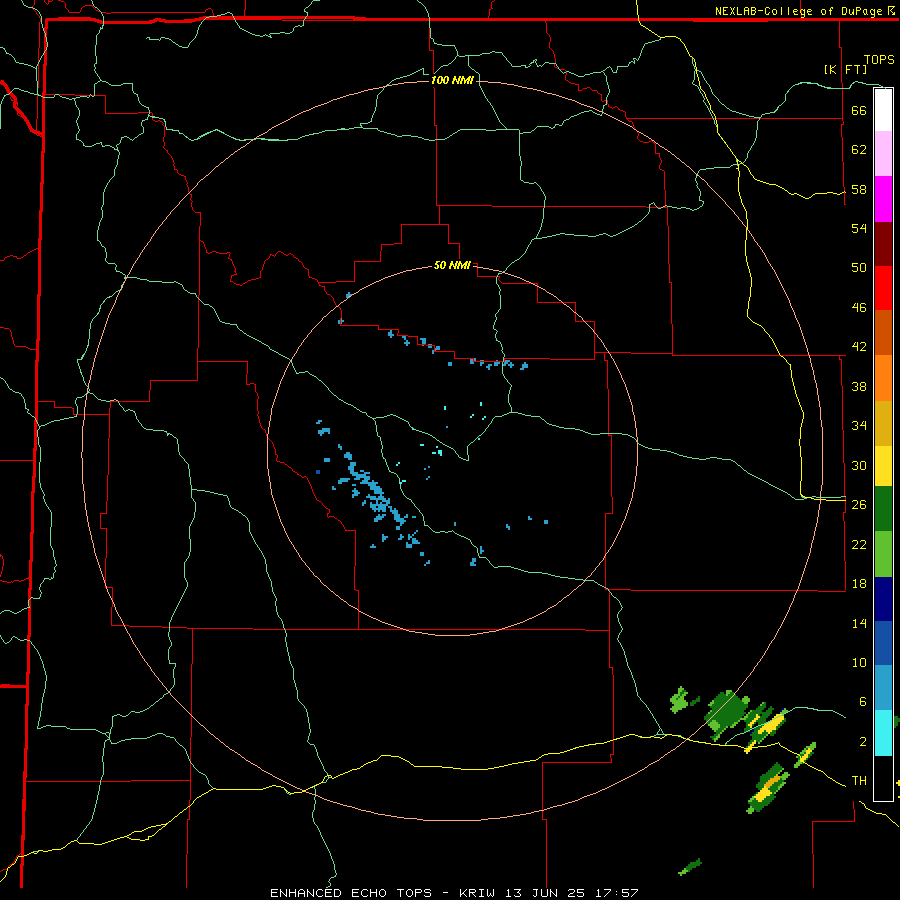Viewport: 900px width, 900px height.
Task: Click the orange band near 38-42 kft
Action: [x=883, y=378]
